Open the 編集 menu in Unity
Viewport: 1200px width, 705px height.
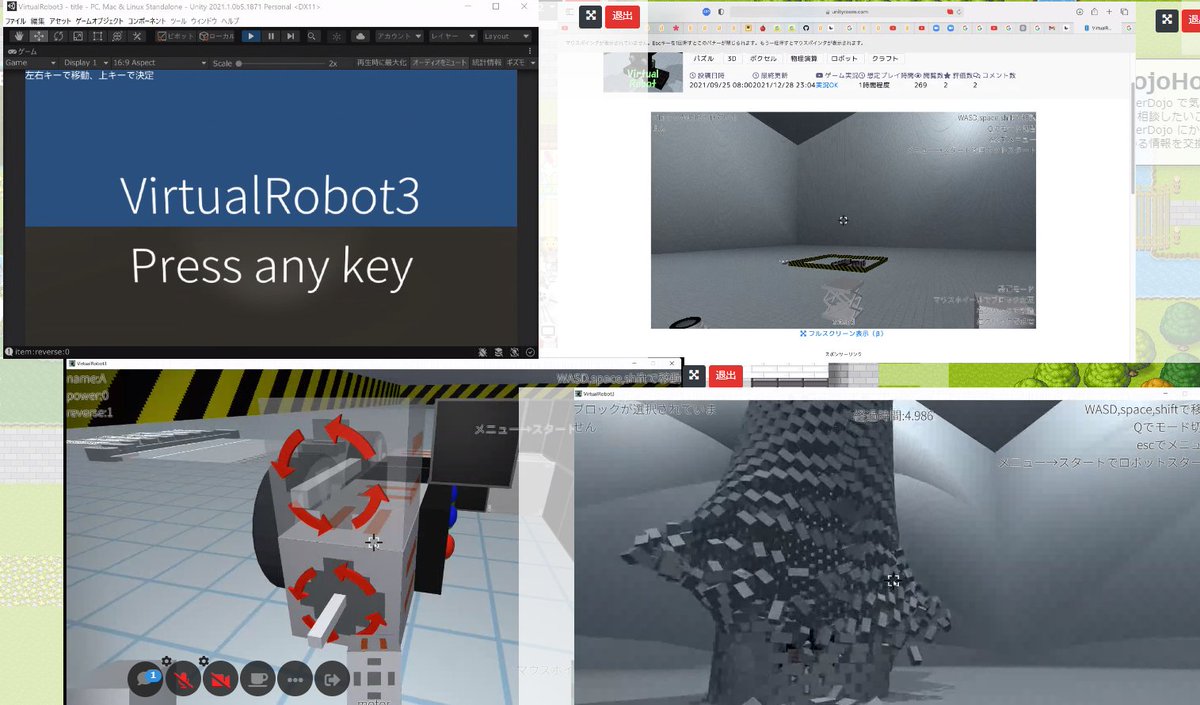point(37,20)
